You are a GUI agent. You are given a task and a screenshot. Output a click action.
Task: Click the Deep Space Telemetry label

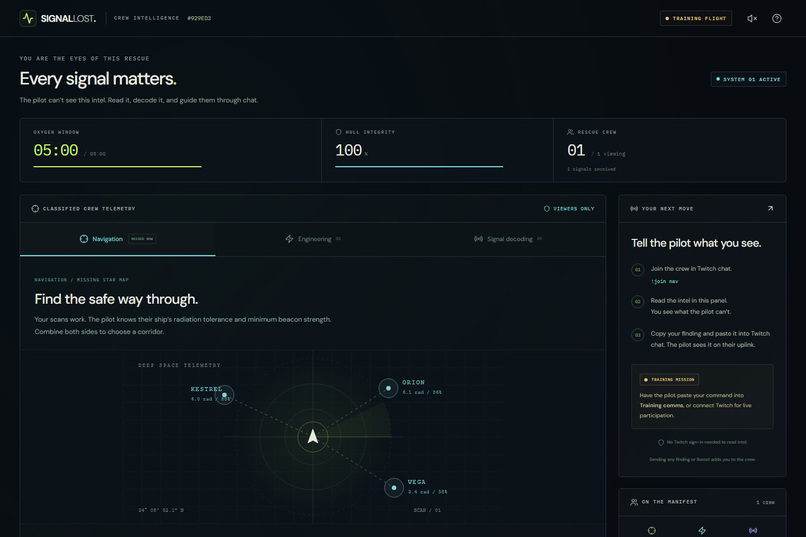[179, 365]
